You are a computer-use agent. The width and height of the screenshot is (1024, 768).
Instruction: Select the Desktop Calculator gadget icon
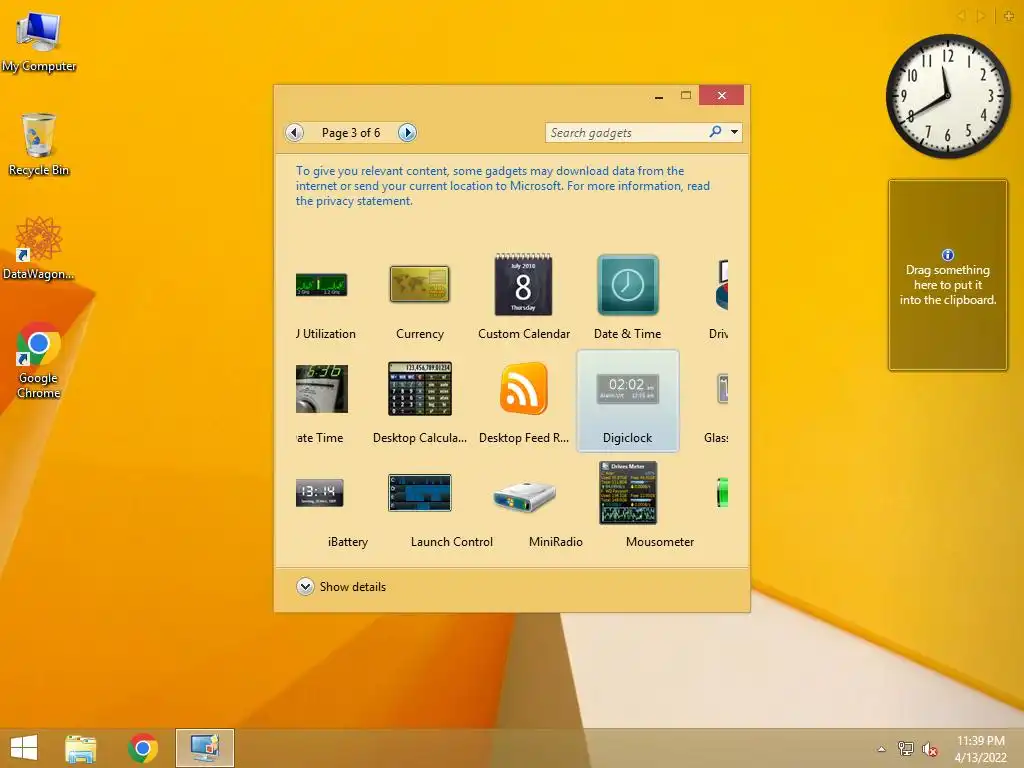click(419, 389)
